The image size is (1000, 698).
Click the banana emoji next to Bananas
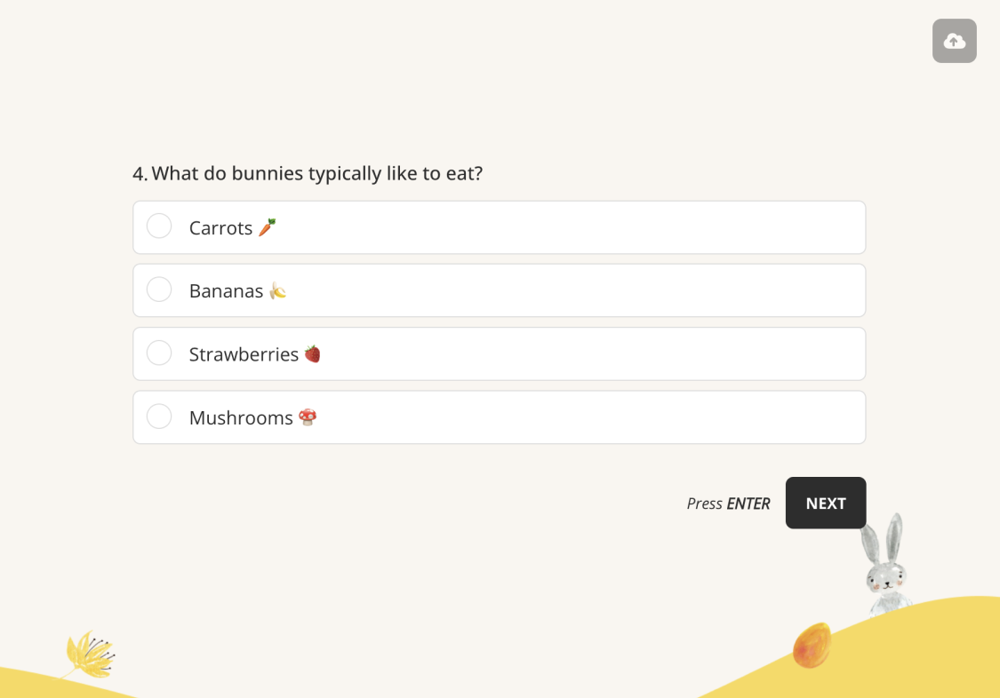278,290
